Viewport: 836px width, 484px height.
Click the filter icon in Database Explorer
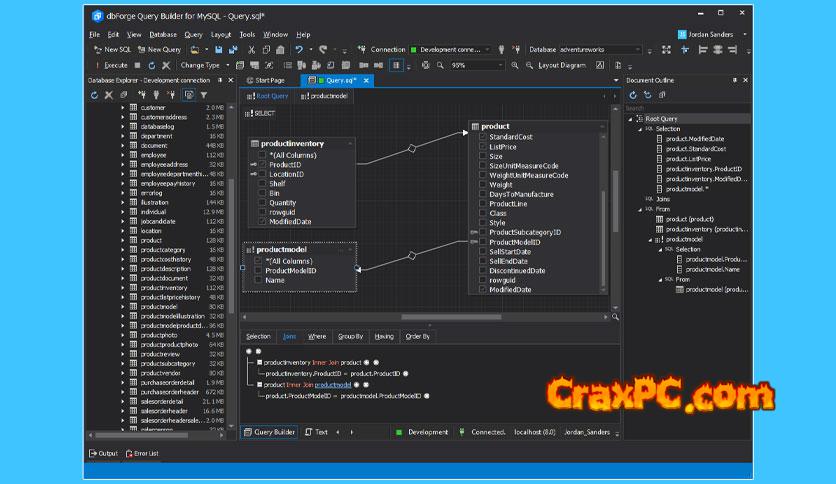tap(204, 95)
